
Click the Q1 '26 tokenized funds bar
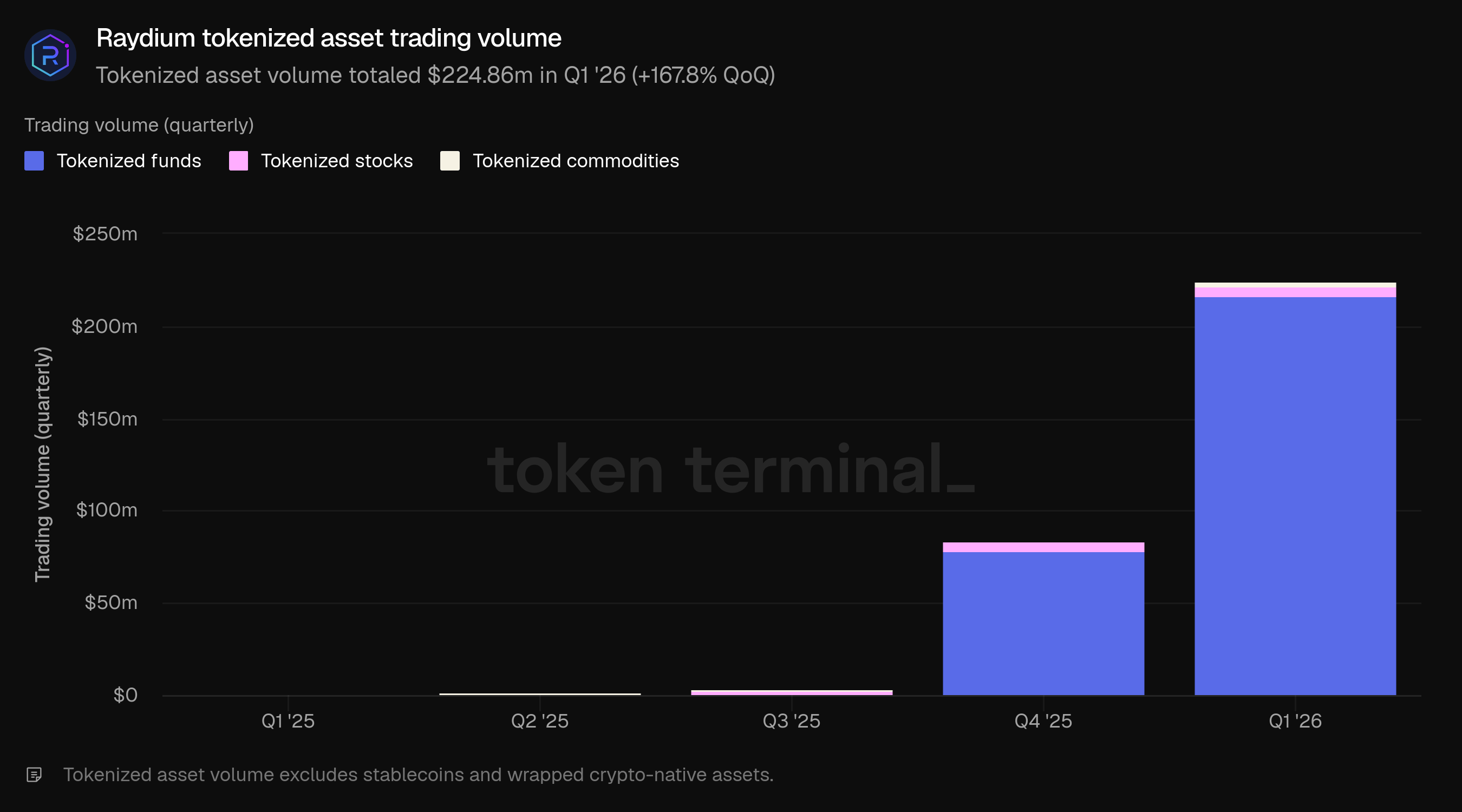point(1295,494)
